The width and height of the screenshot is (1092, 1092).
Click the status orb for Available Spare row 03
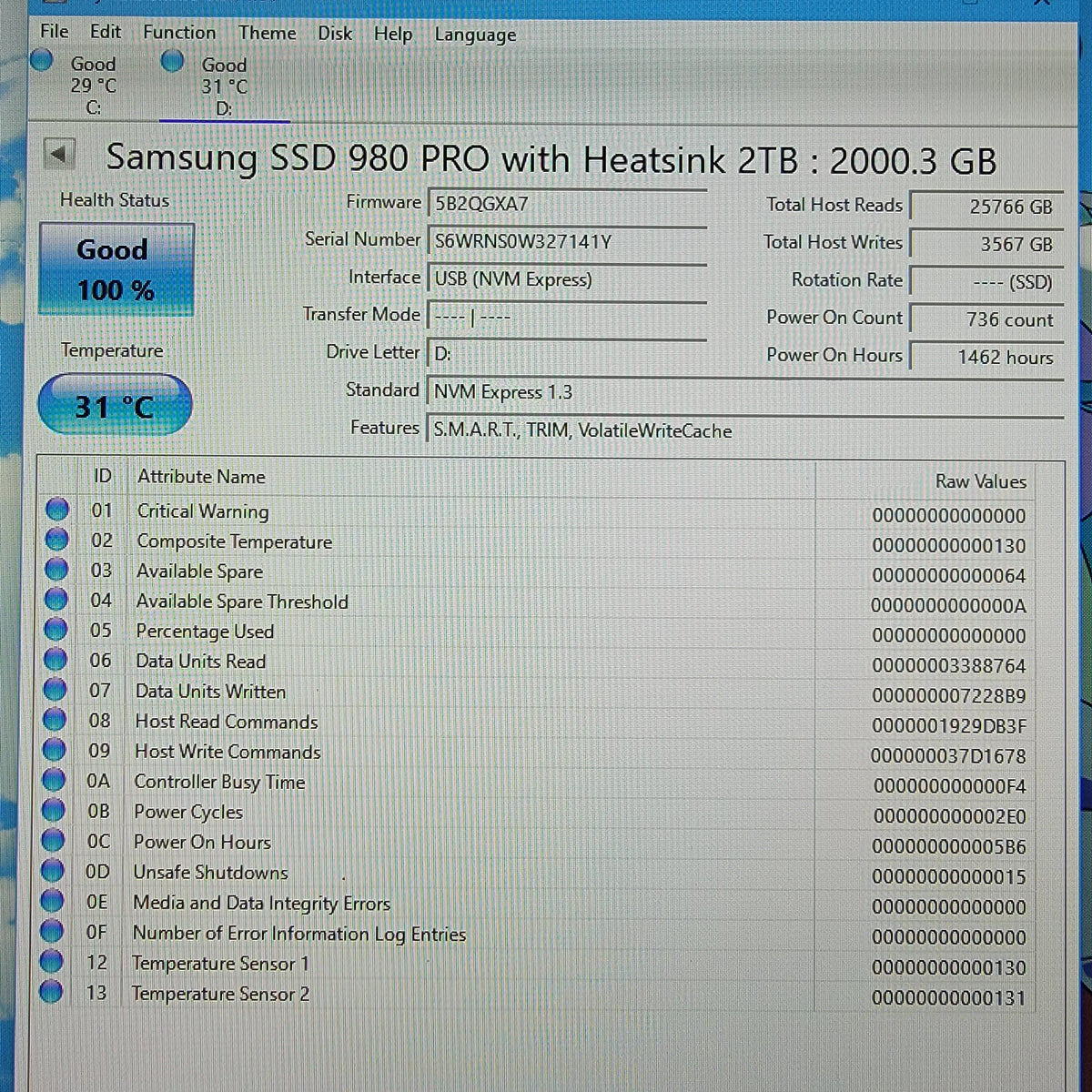pyautogui.click(x=56, y=570)
